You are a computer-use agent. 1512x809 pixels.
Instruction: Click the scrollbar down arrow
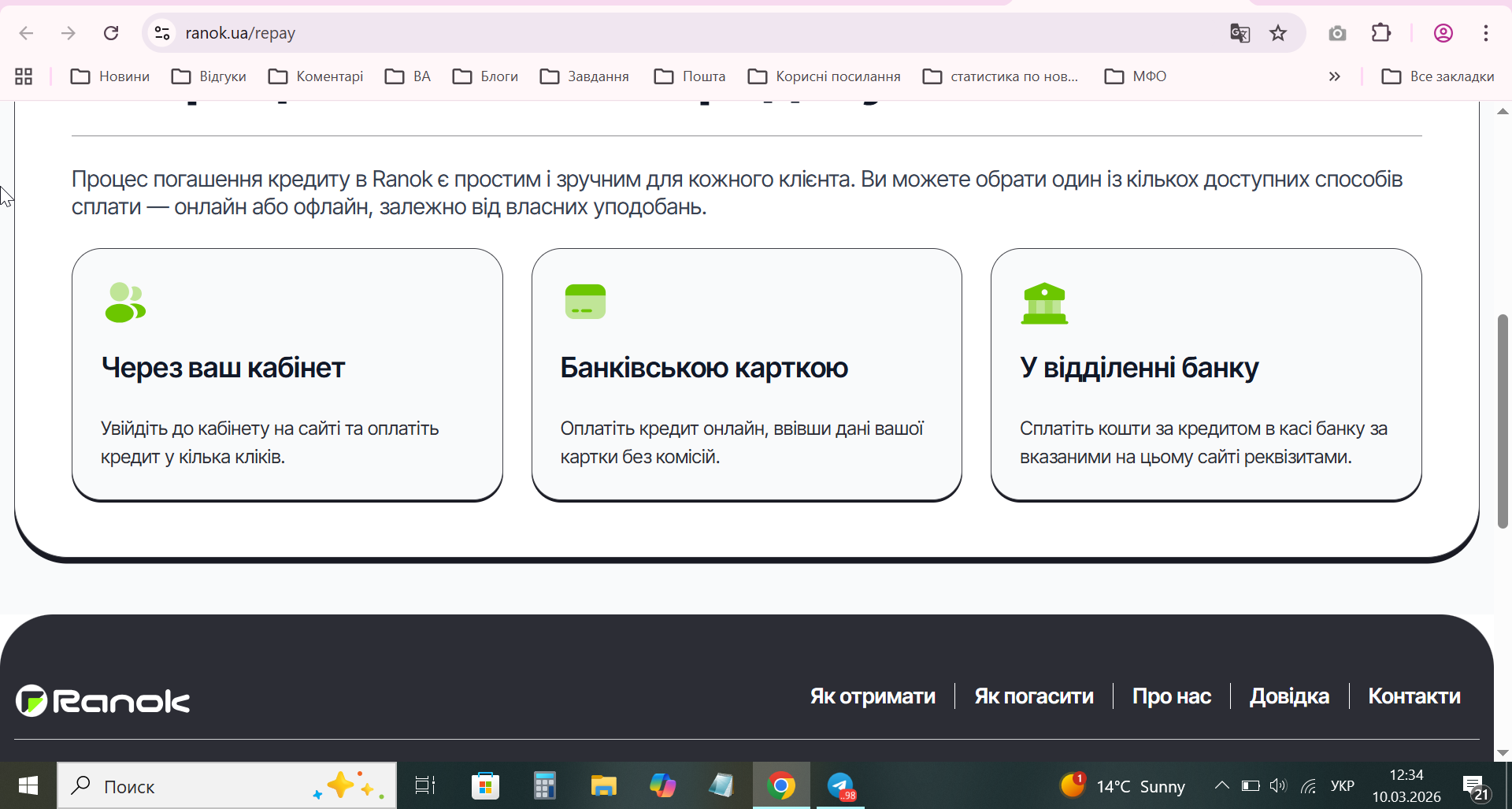(x=1503, y=753)
